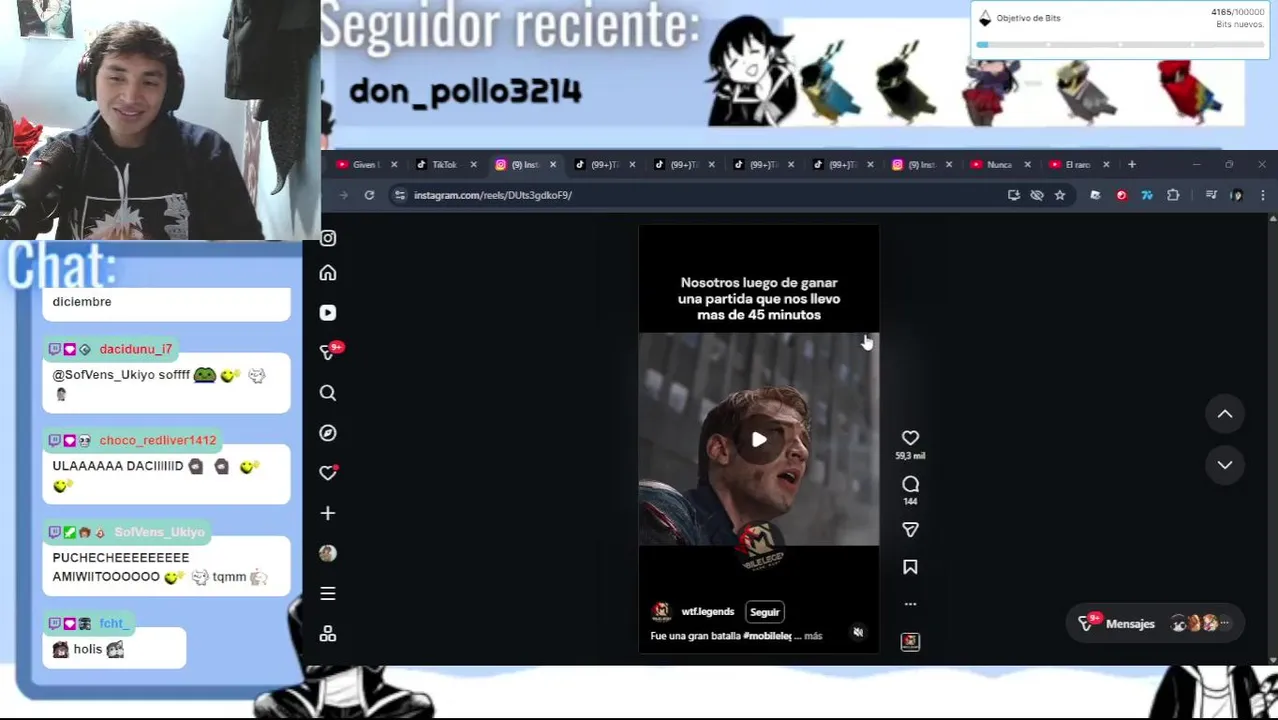Open browser profile avatar
Screen dimensions: 1278x720
pyautogui.click(x=1237, y=195)
